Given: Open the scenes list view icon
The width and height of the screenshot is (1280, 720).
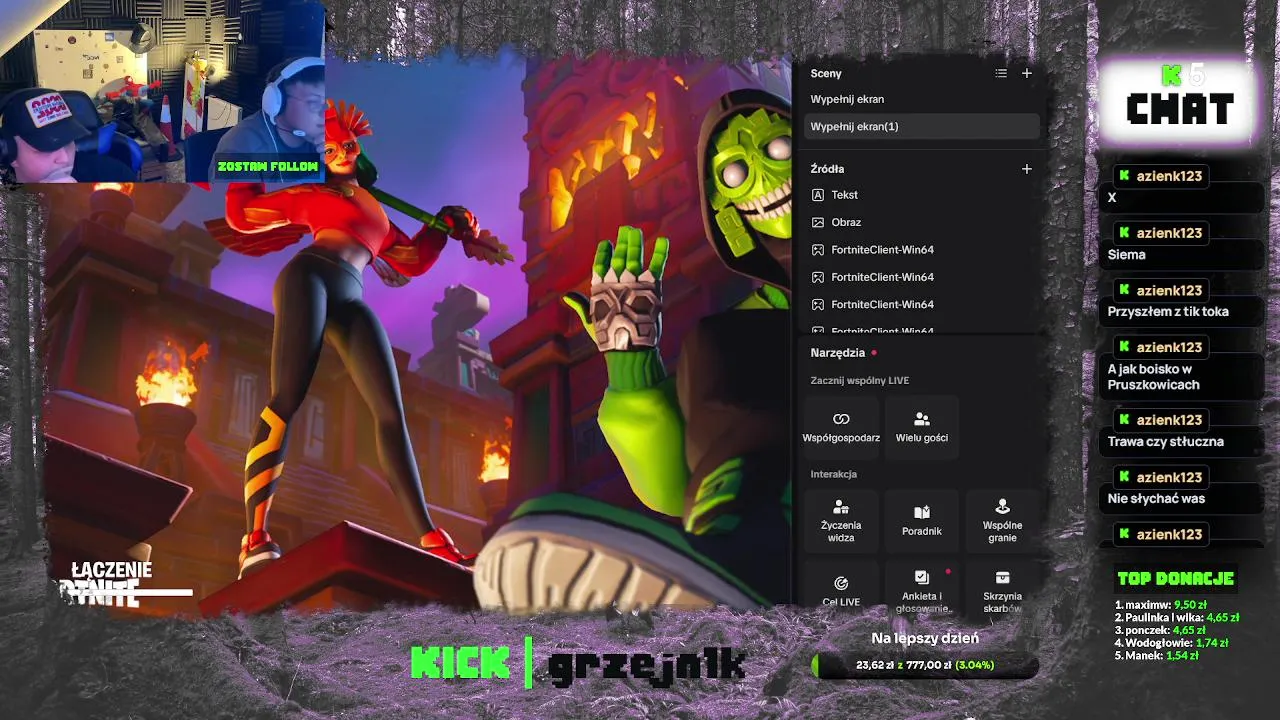Looking at the screenshot, I should (x=1001, y=73).
